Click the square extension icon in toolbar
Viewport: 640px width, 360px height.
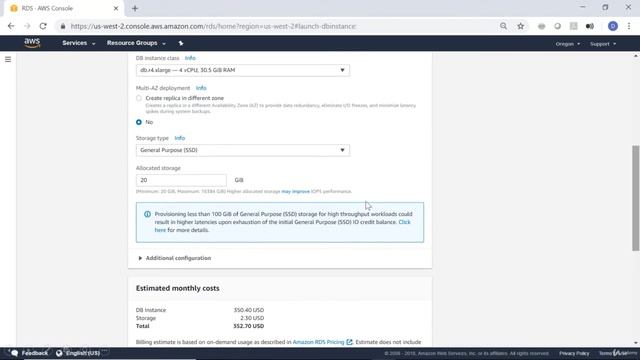[x=573, y=26]
